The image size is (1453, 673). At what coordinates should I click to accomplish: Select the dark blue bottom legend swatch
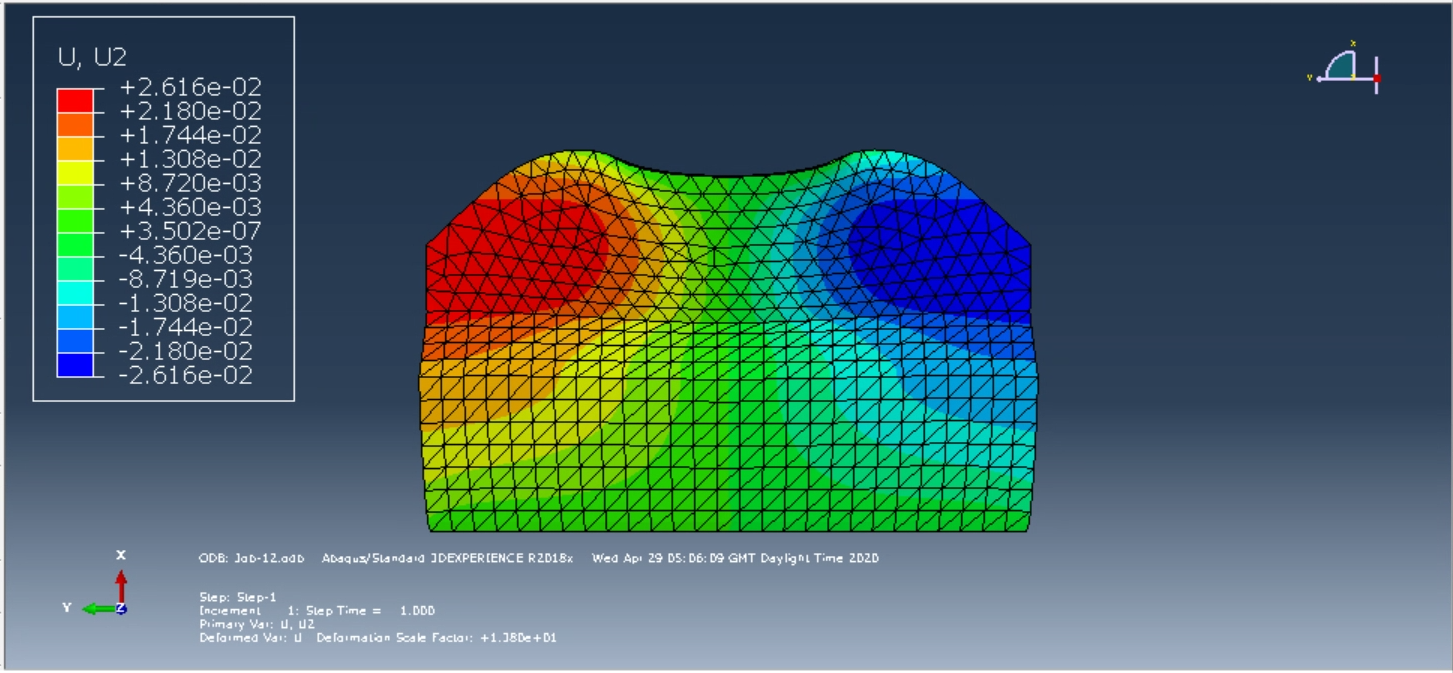click(75, 364)
